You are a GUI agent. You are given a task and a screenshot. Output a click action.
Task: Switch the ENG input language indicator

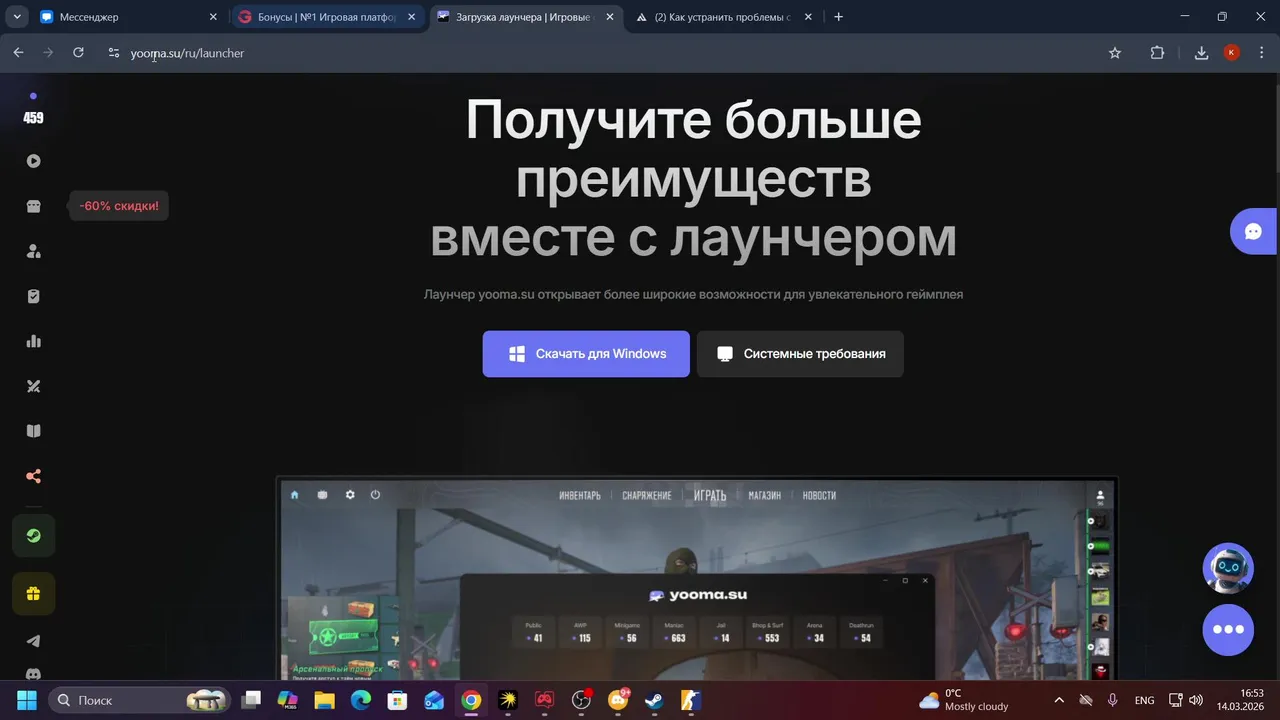point(1144,700)
